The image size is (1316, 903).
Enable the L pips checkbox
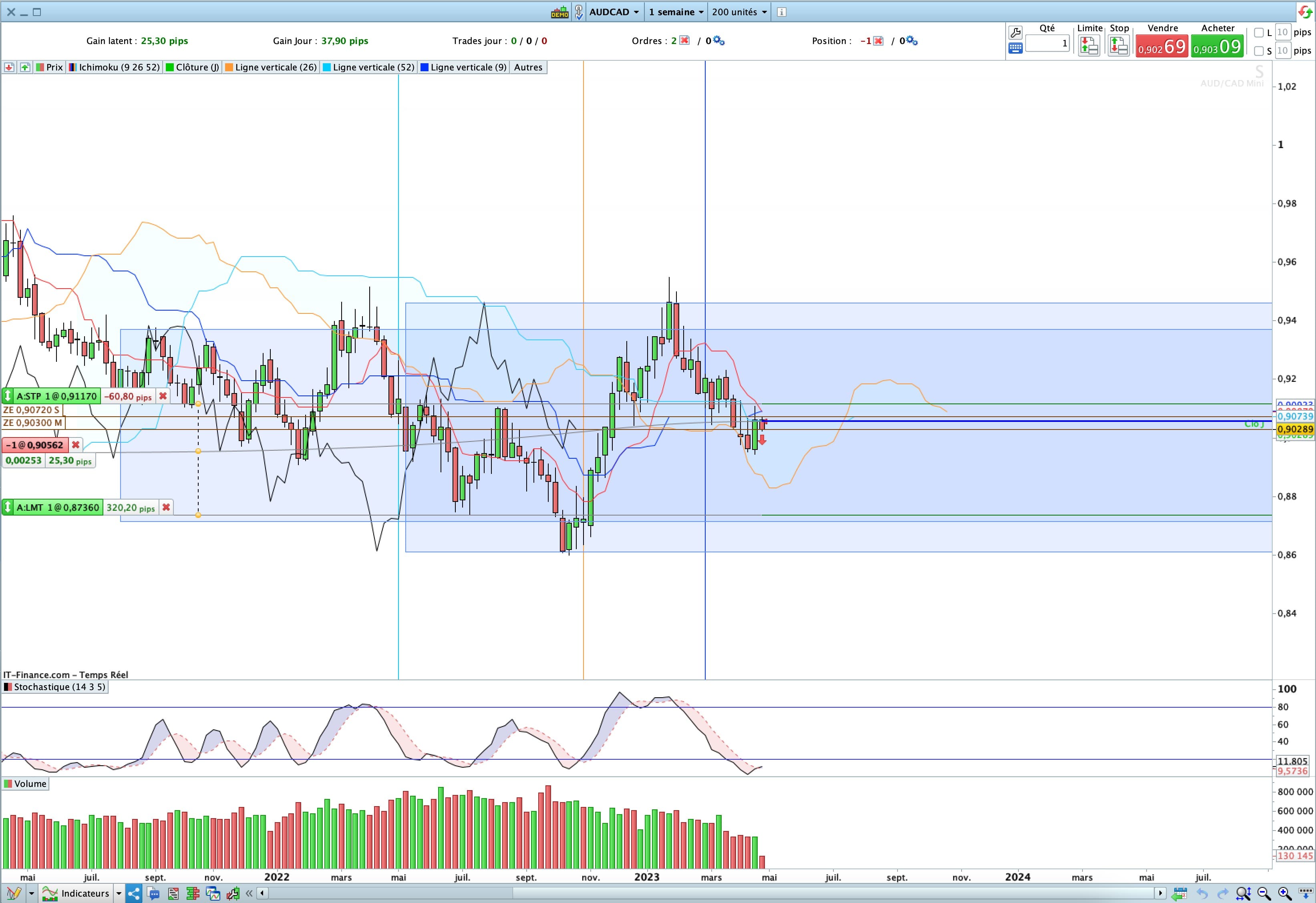(x=1259, y=33)
